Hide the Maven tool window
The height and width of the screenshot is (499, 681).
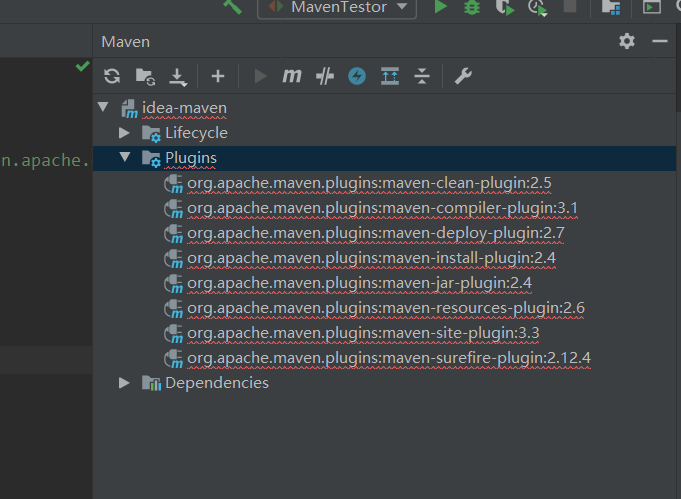point(660,41)
